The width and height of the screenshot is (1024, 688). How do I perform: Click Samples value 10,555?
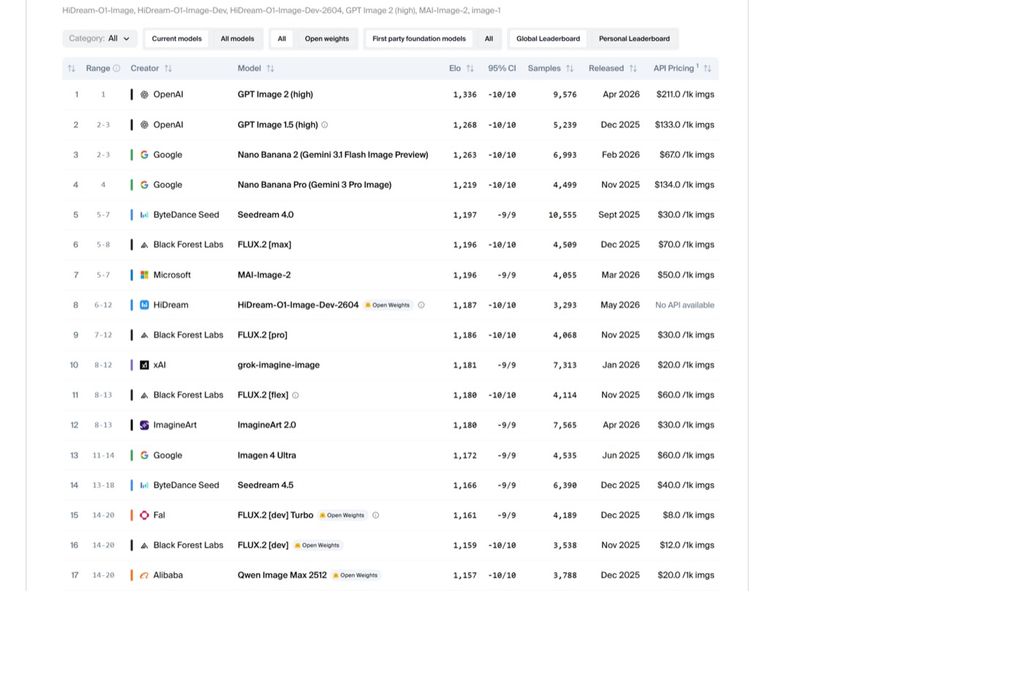[x=562, y=215]
